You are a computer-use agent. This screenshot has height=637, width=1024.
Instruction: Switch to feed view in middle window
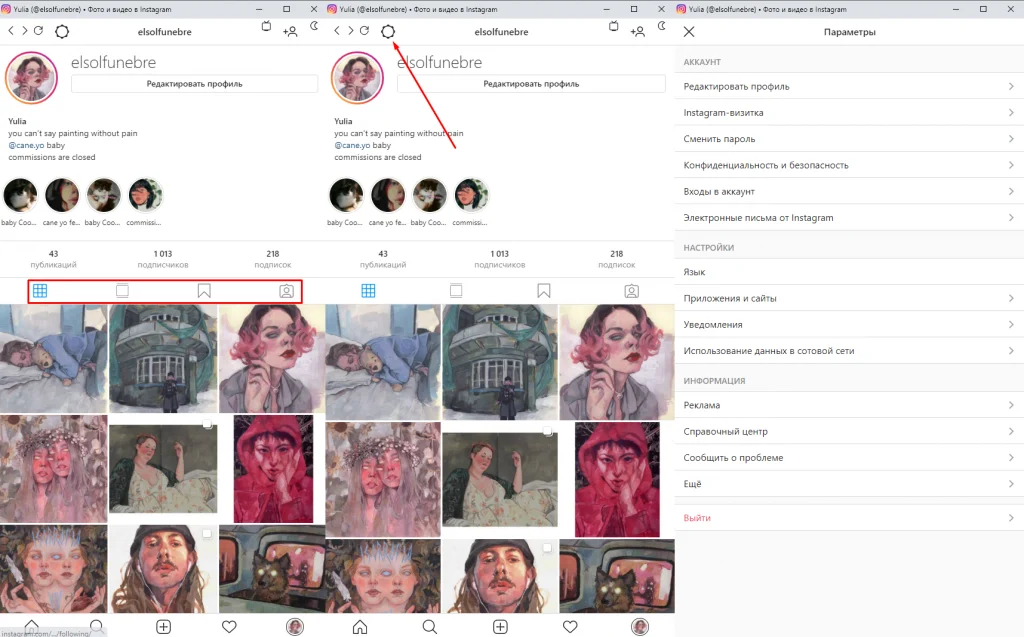[x=456, y=291]
